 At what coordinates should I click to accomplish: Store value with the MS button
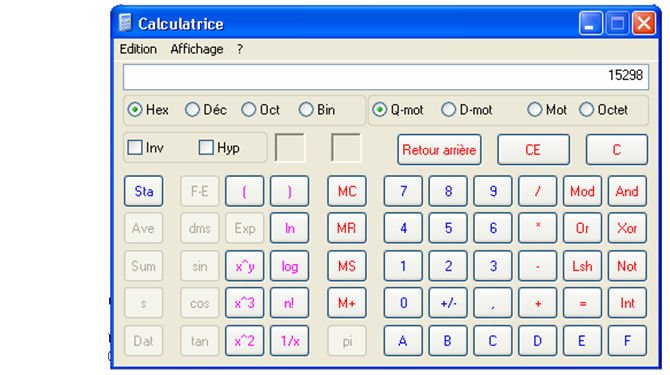click(x=347, y=266)
